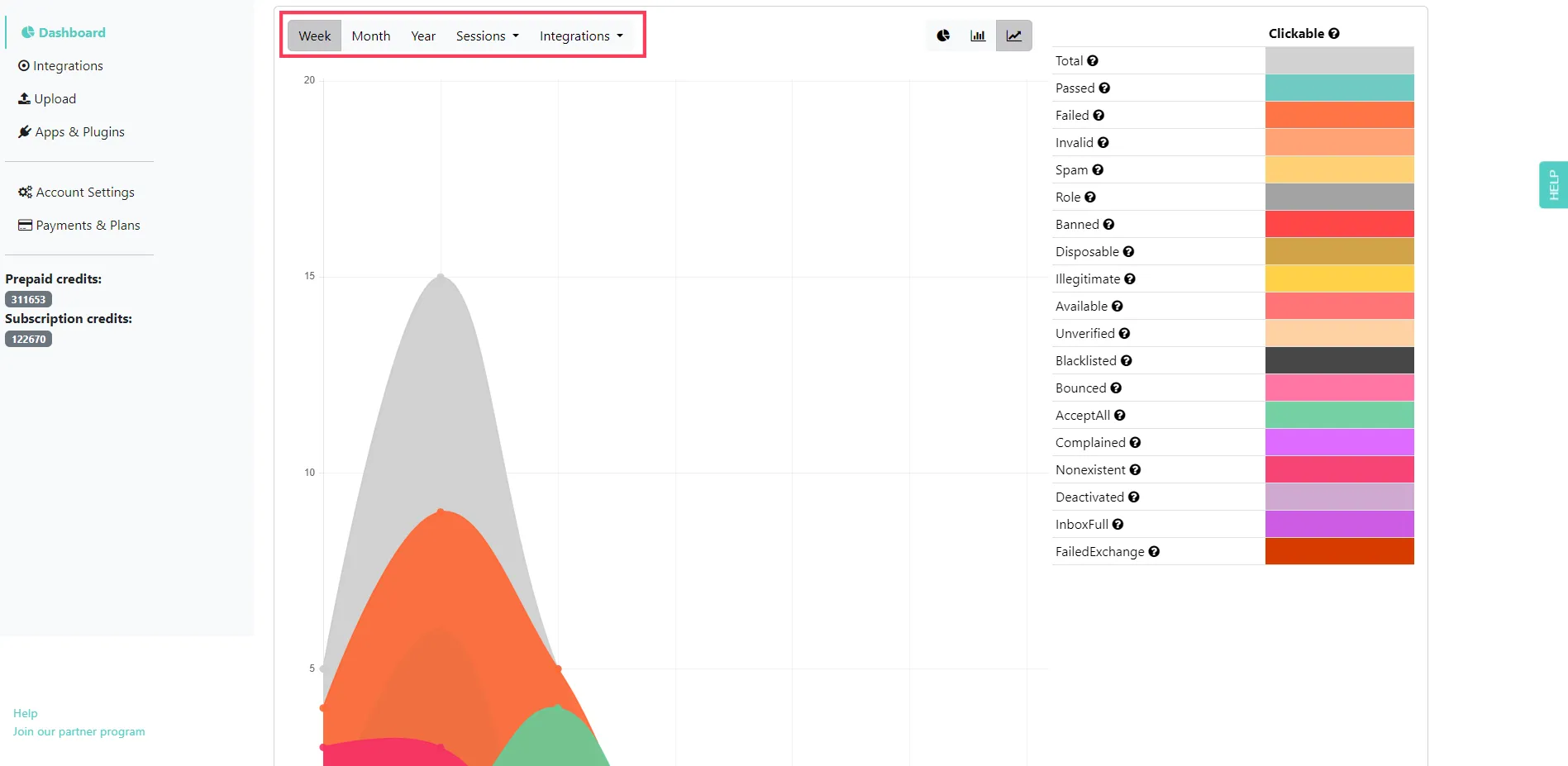This screenshot has width=1568, height=766.
Task: Click the help icon next to Blacklisted
Action: click(1127, 360)
